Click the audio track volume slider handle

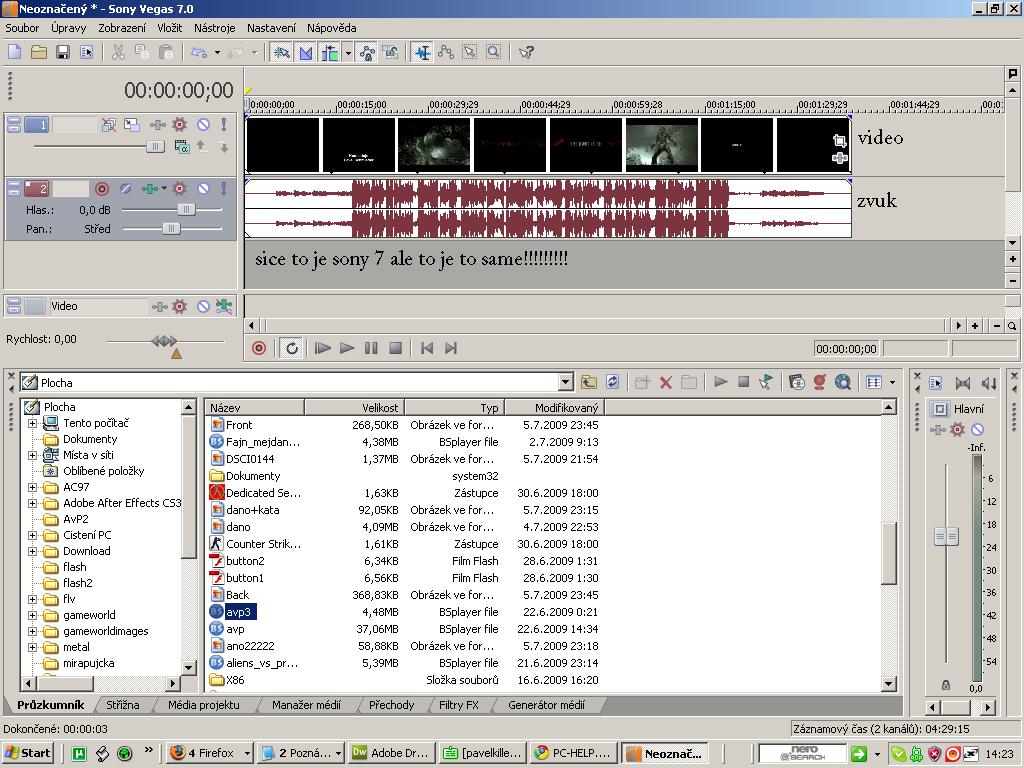pos(186,210)
